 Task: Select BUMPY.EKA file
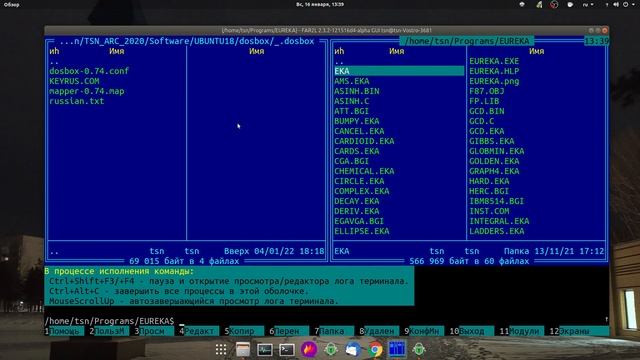click(357, 121)
